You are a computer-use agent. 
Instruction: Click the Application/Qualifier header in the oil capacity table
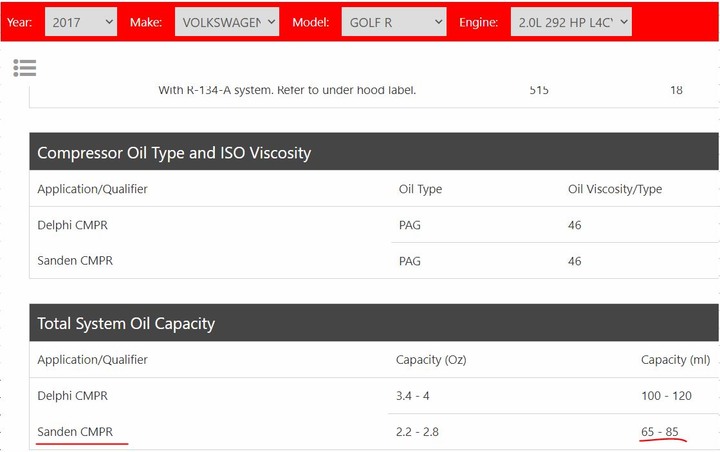tap(92, 360)
